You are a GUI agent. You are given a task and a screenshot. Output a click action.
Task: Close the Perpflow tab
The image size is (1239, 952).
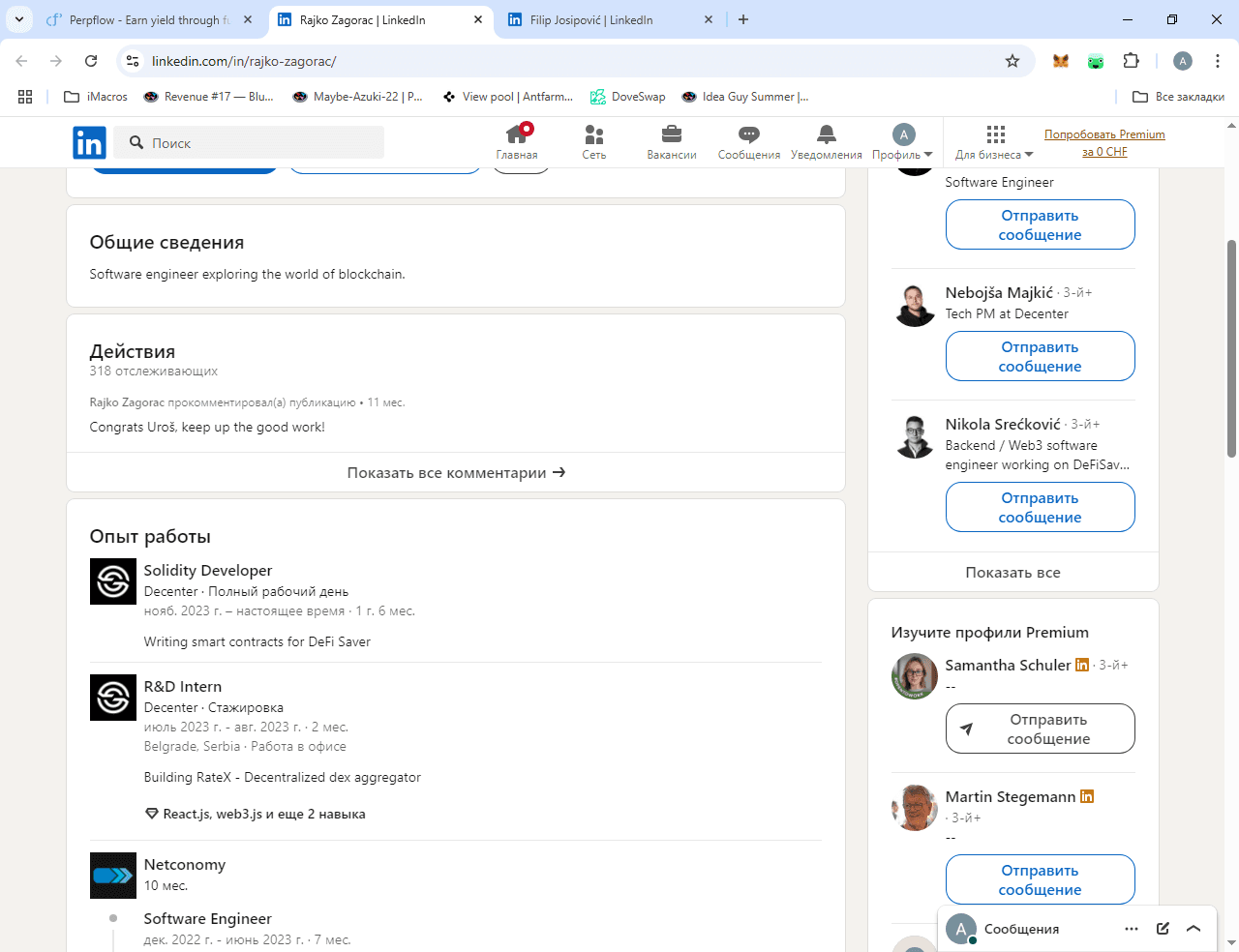248,19
